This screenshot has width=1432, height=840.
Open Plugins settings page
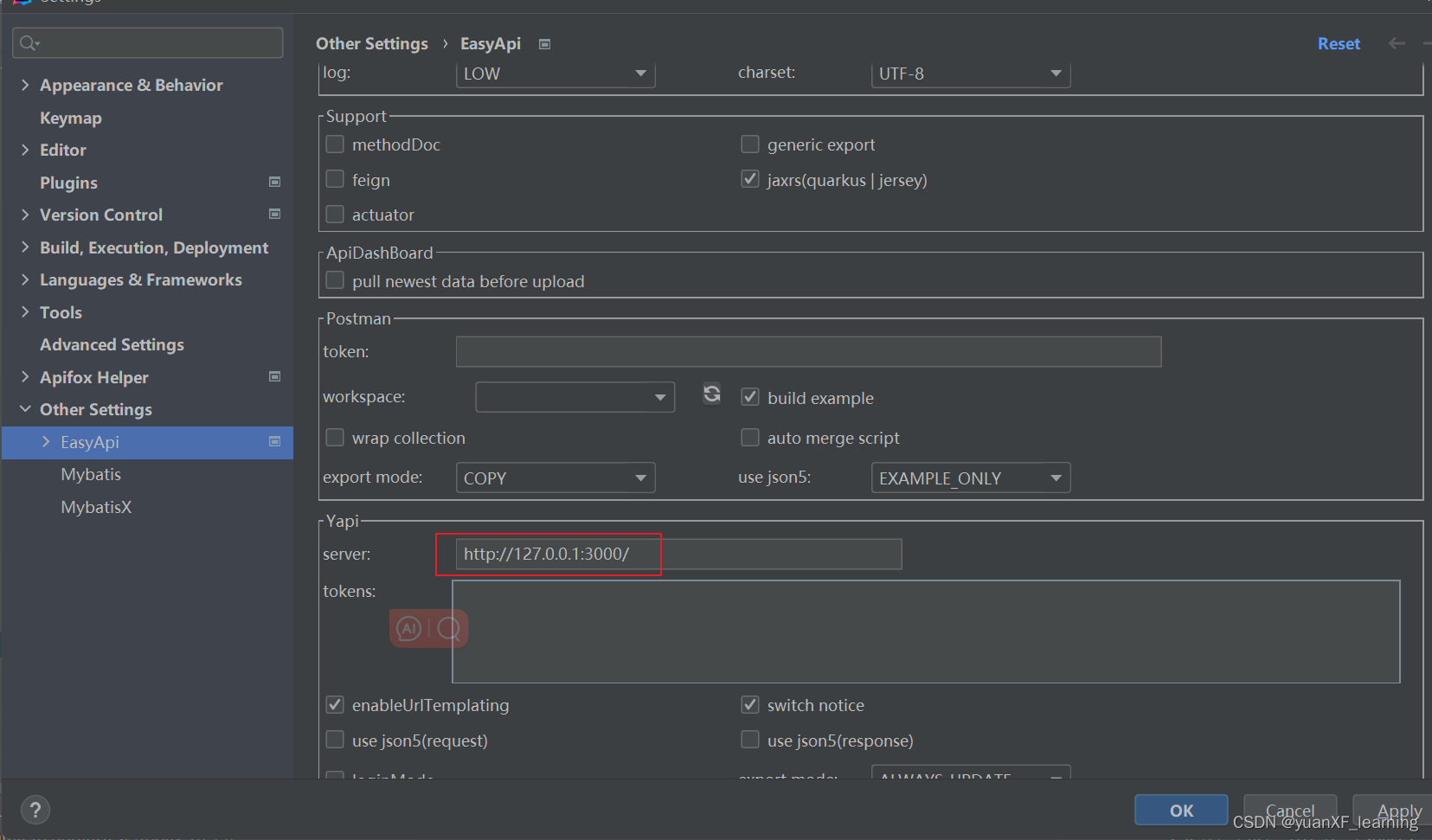[68, 183]
